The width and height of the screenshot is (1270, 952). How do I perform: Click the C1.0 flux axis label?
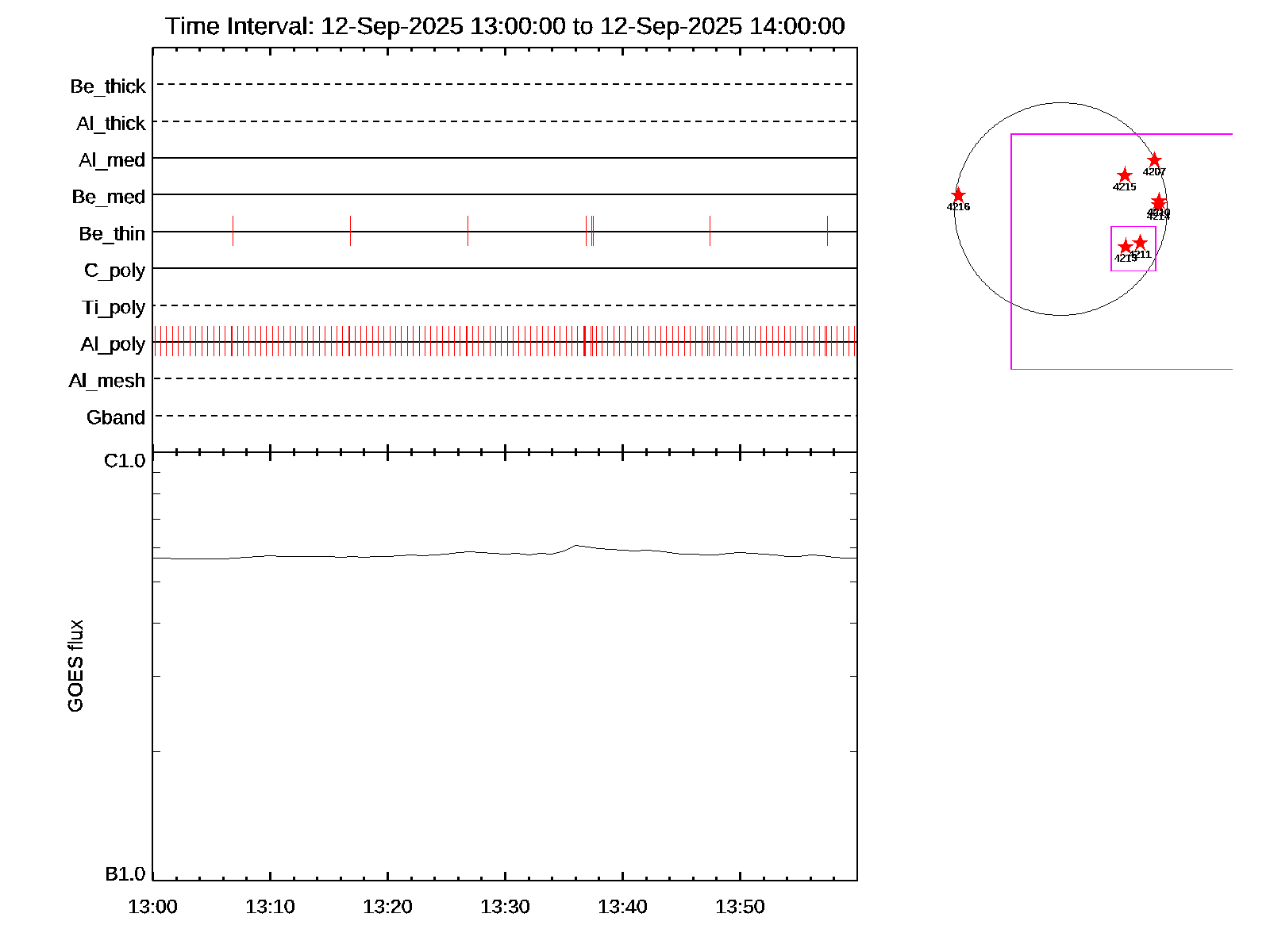point(125,461)
